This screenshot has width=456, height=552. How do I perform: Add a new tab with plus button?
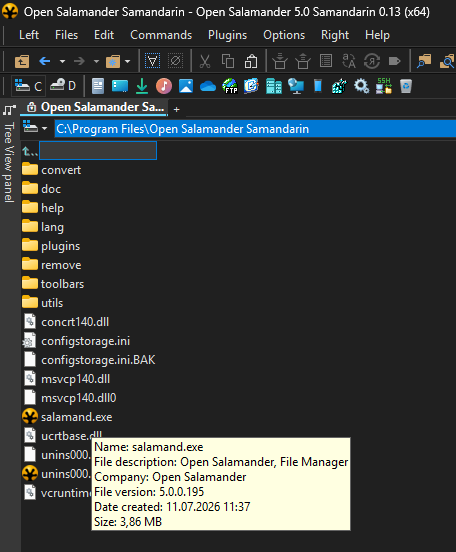[x=176, y=109]
